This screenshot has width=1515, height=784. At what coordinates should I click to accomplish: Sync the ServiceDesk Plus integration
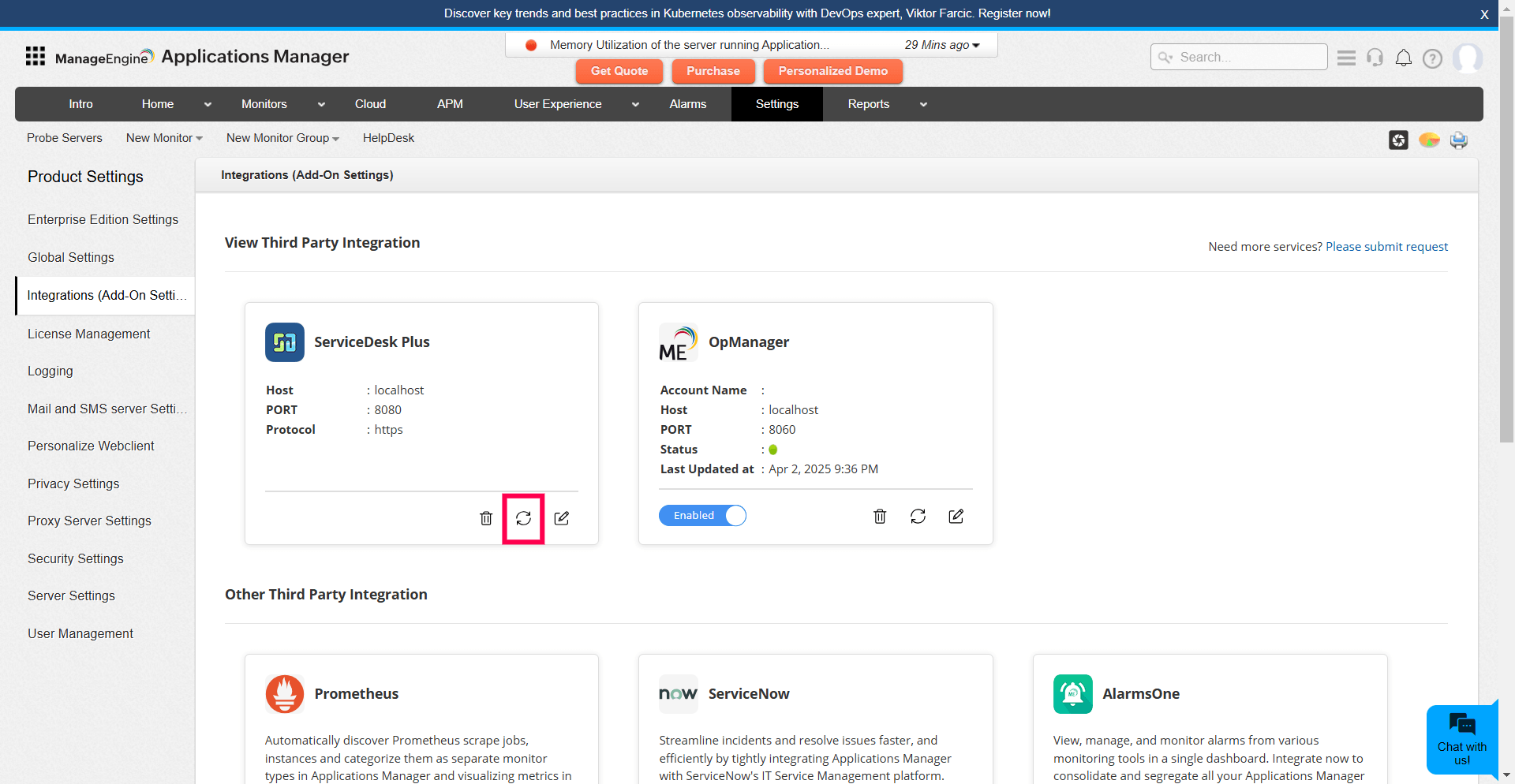click(x=524, y=518)
